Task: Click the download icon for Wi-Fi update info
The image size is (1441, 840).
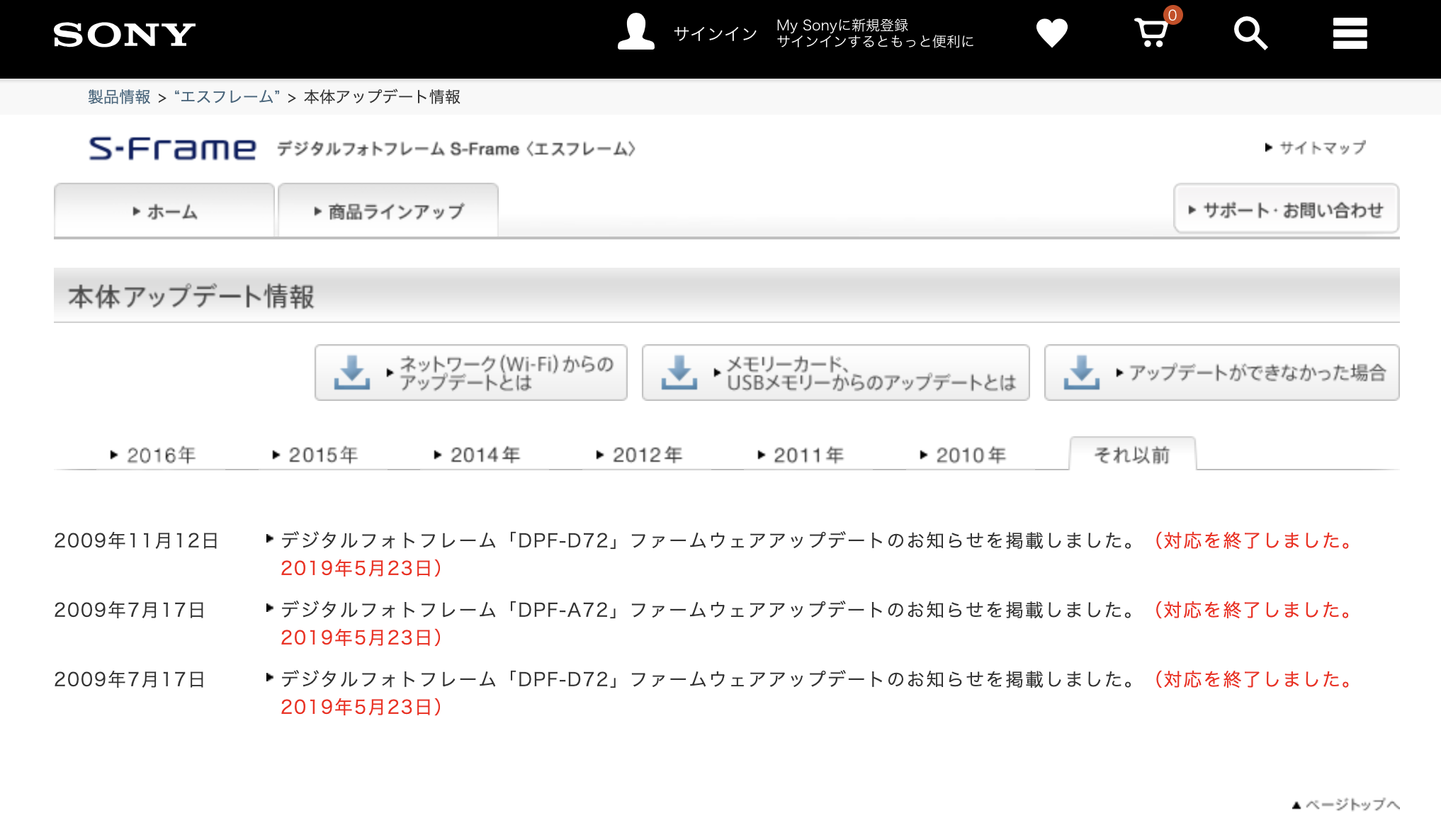Action: [x=352, y=373]
